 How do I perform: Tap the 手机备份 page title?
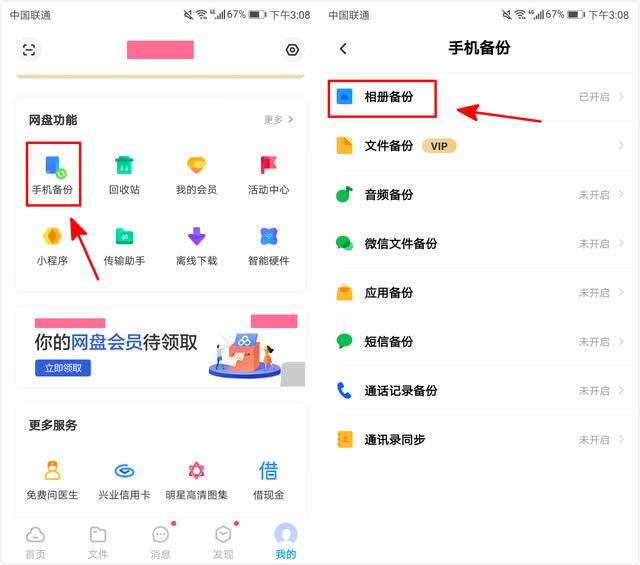[x=479, y=48]
